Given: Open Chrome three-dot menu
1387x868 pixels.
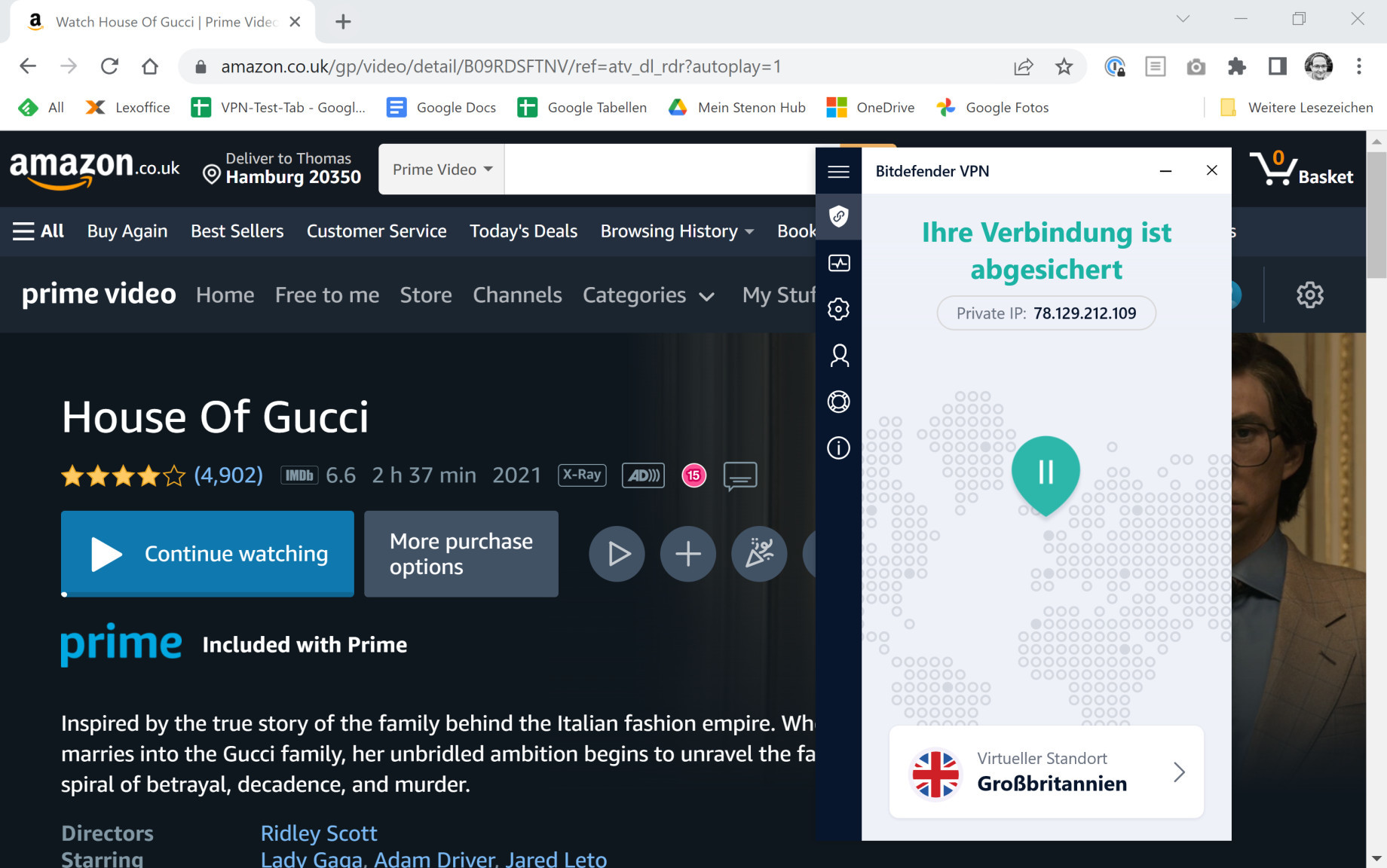Looking at the screenshot, I should (1359, 67).
